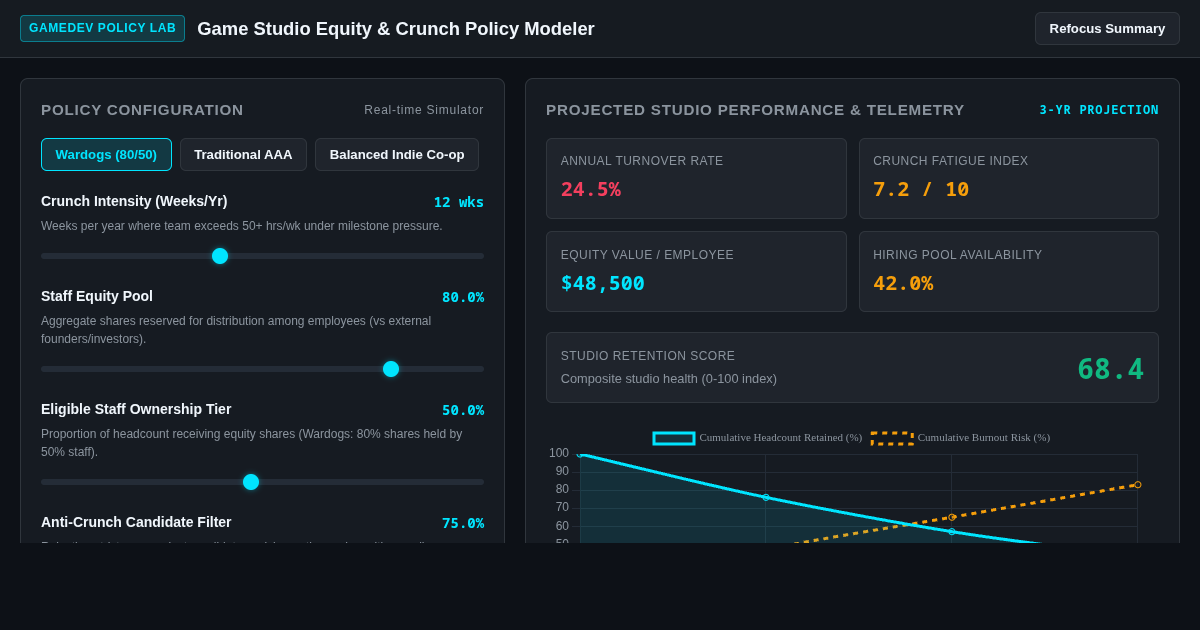This screenshot has height=630, width=1200.
Task: Click the Game Studio Equity & Crunch Policy Modeler title
Action: pos(396,29)
